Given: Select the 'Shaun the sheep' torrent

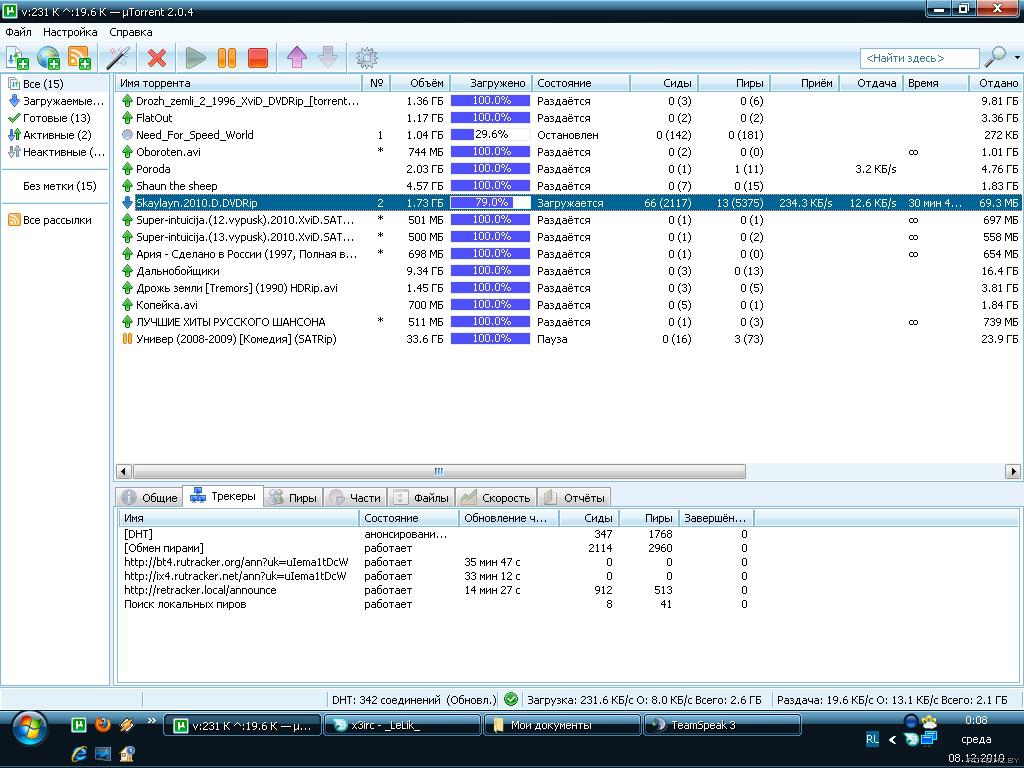Looking at the screenshot, I should 568,185.
